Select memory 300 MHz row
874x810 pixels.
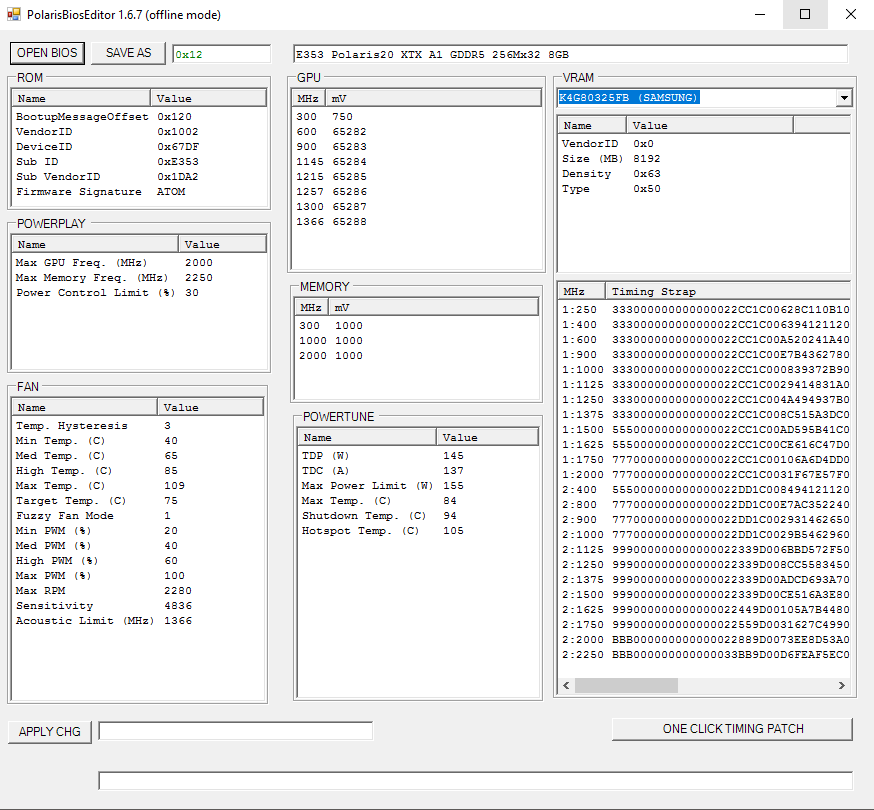coord(416,326)
